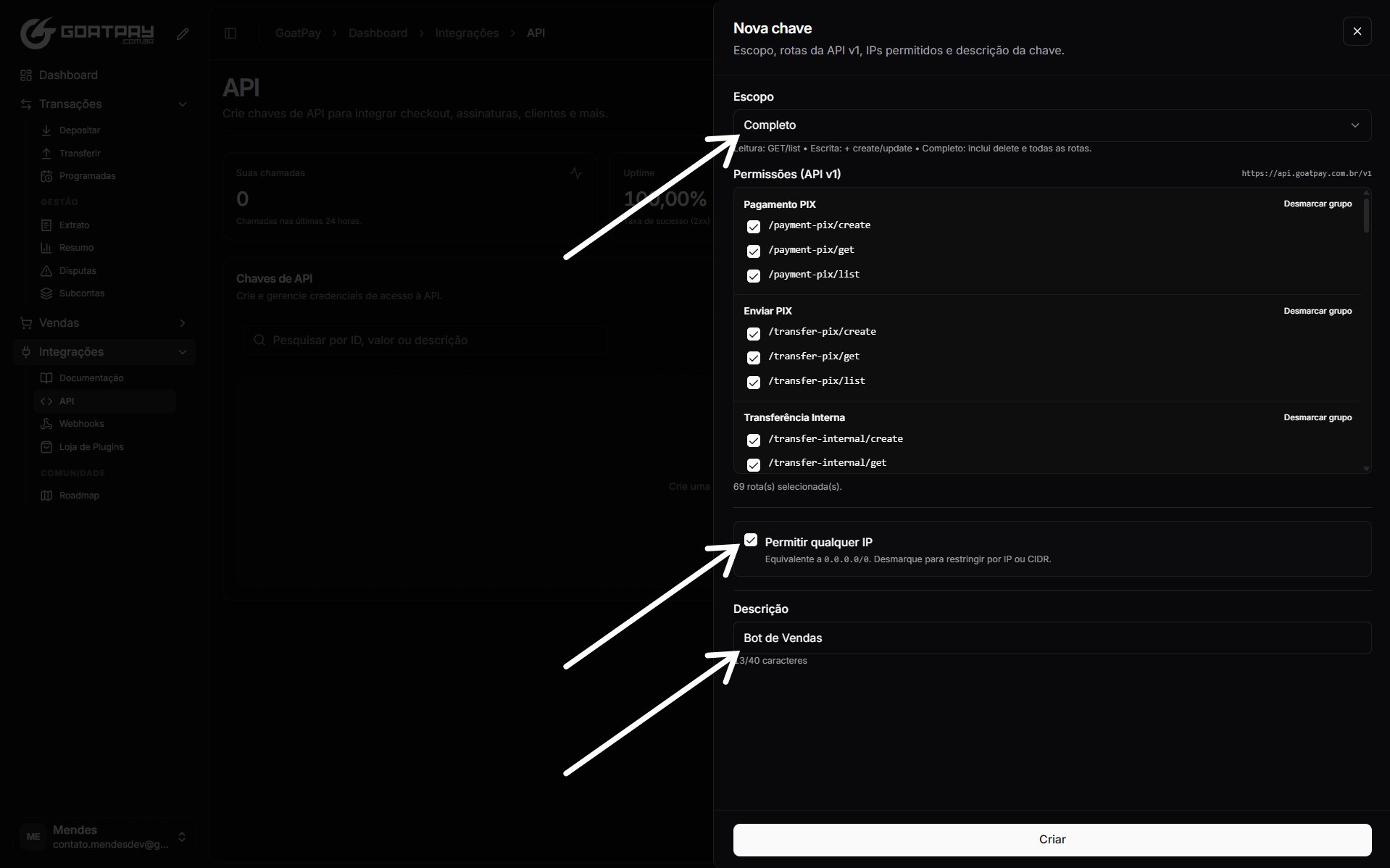This screenshot has width=1390, height=868.
Task: Toggle the sidebar panel icon
Action: point(230,33)
